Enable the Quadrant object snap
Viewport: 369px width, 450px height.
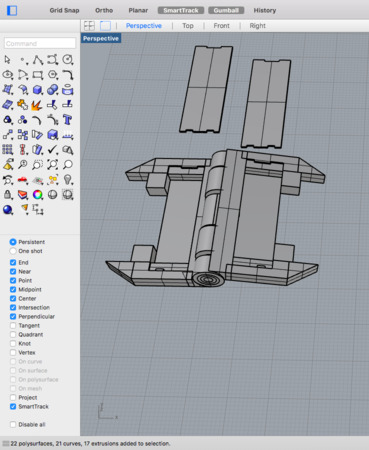pos(13,334)
